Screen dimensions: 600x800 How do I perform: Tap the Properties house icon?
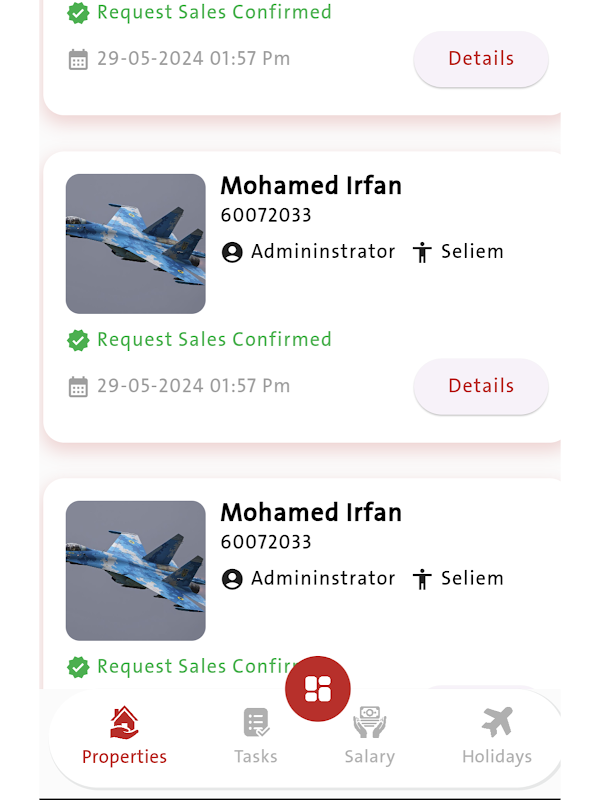tap(124, 722)
